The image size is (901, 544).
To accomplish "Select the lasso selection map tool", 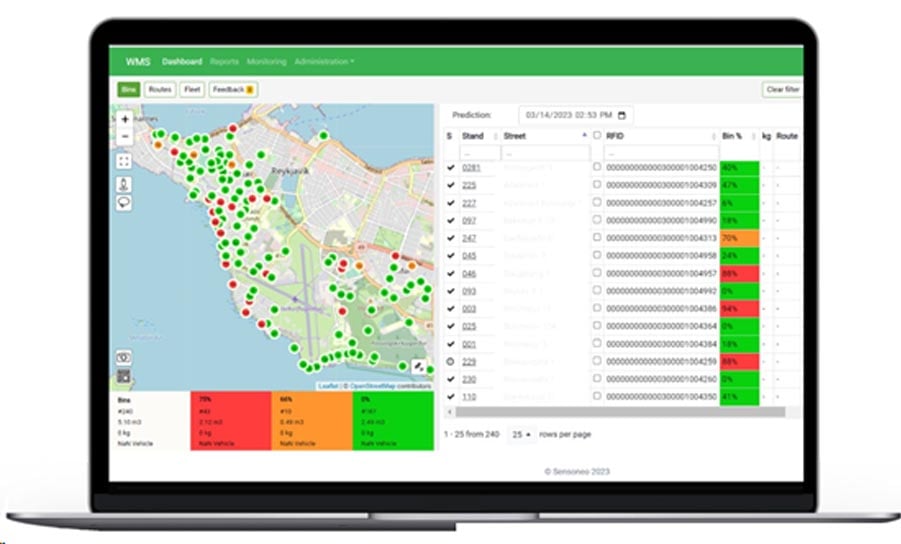I will (x=124, y=202).
